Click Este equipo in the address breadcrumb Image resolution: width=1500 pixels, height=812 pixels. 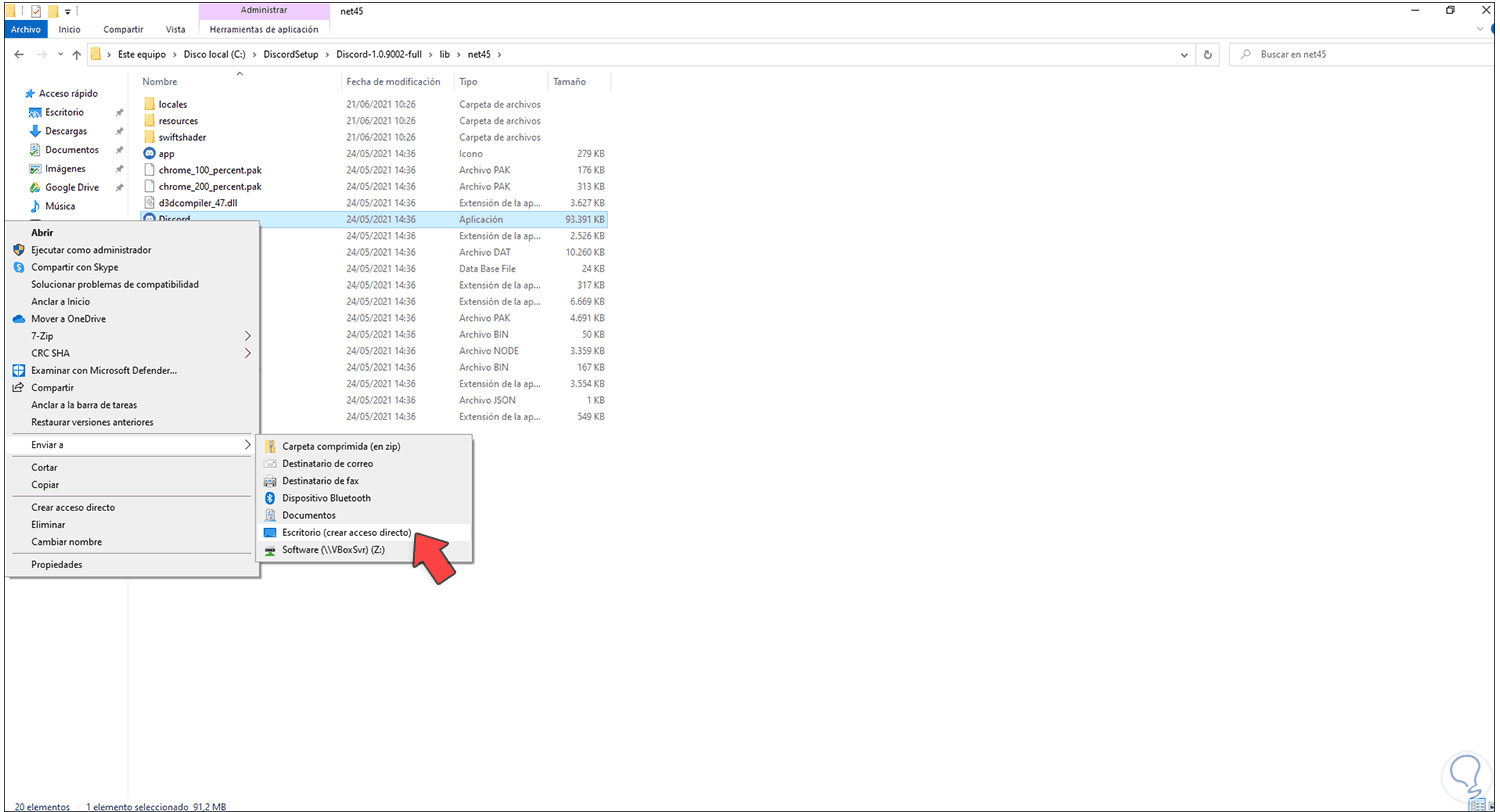pos(141,54)
